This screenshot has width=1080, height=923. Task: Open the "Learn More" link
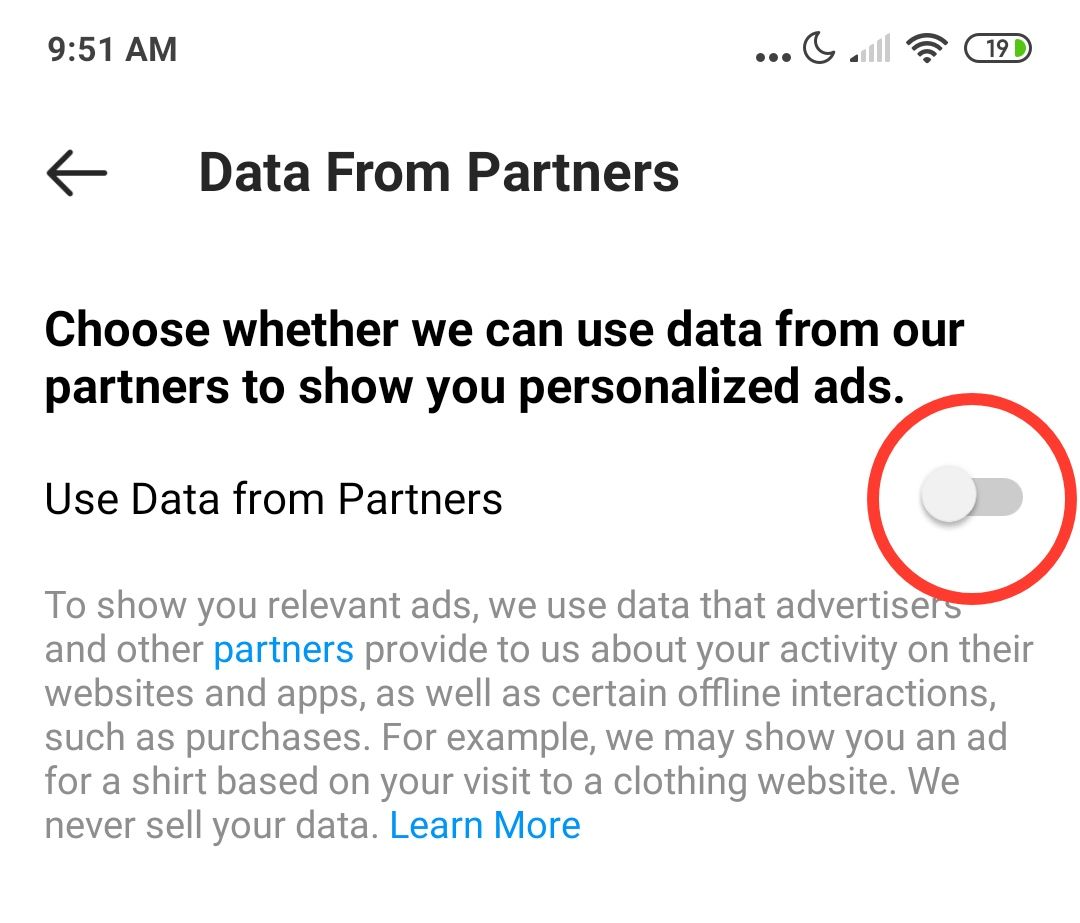point(485,826)
